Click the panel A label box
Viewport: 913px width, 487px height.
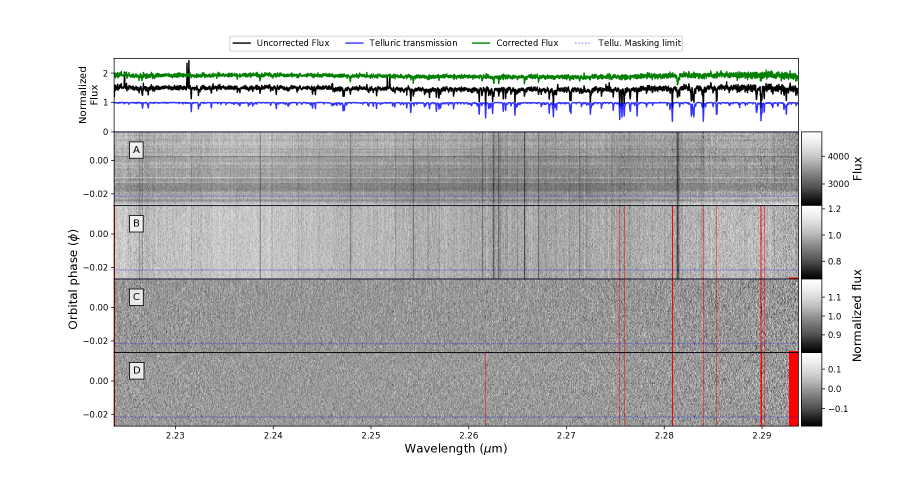click(136, 150)
